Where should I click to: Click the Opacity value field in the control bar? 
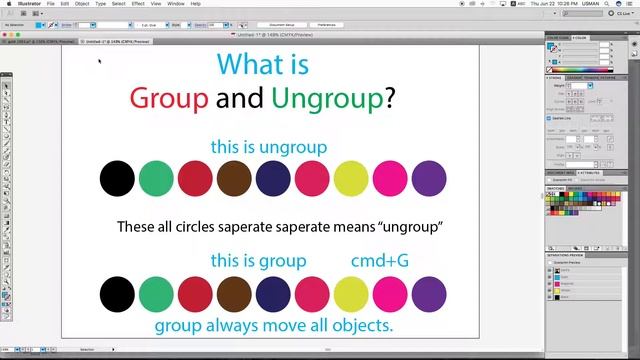[x=216, y=25]
